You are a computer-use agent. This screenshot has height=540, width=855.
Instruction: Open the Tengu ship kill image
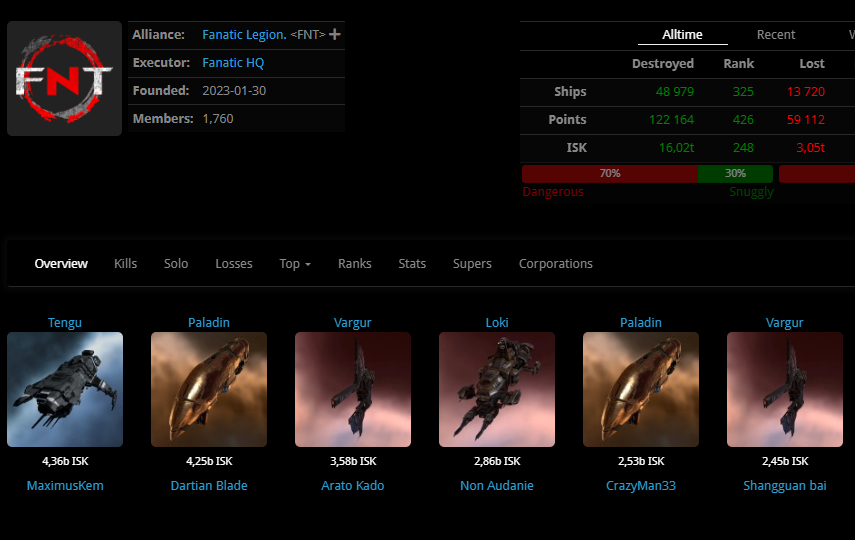pyautogui.click(x=65, y=389)
